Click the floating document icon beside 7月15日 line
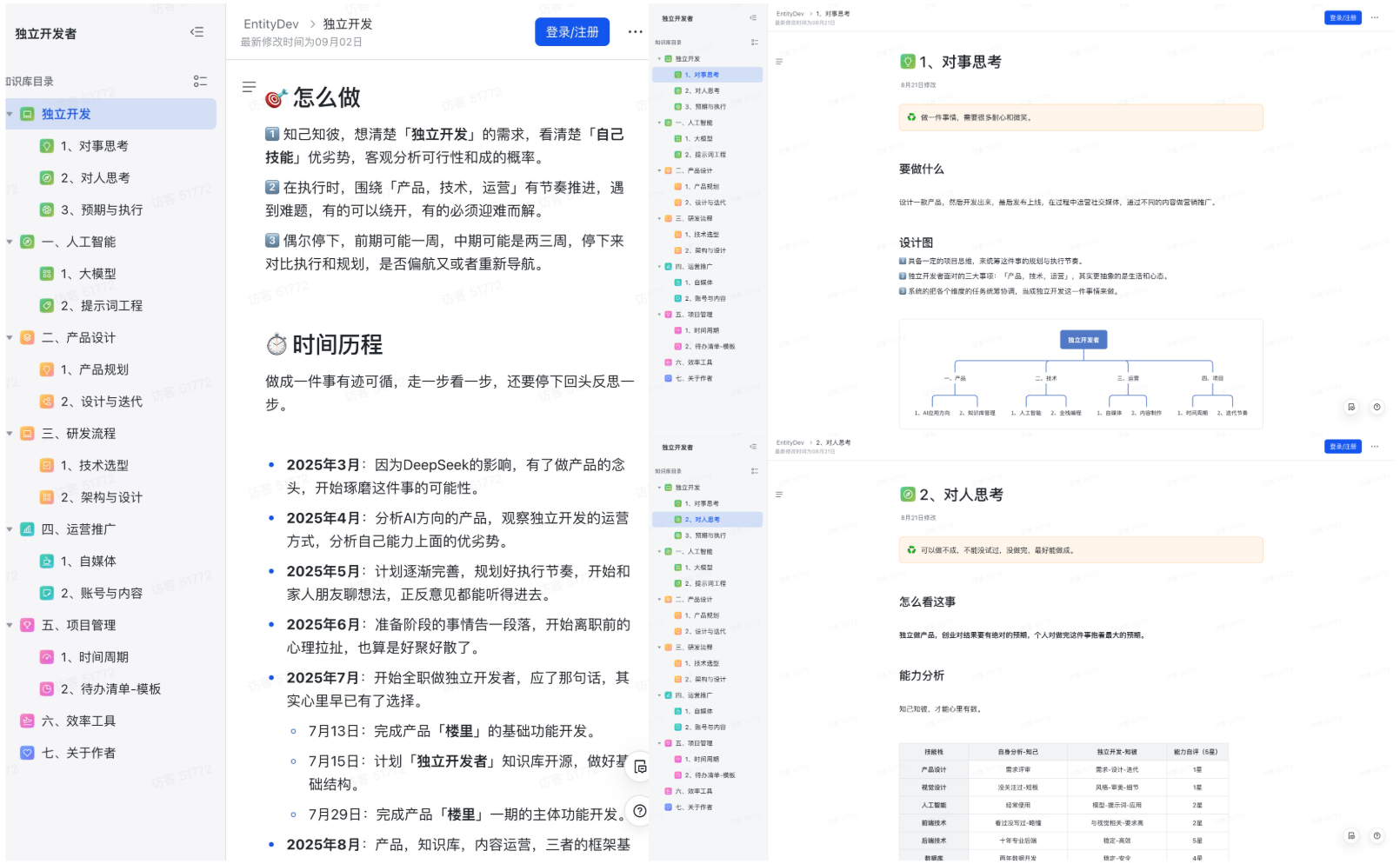Viewport: 1400px width, 864px height. pos(640,767)
